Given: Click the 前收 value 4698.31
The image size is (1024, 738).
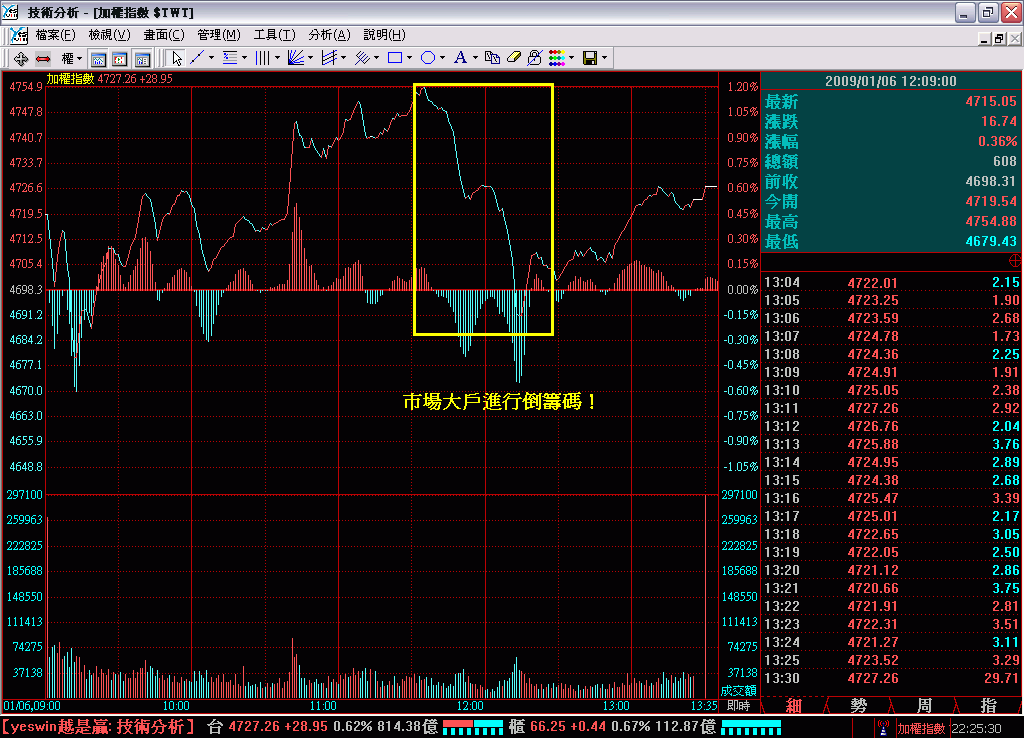Looking at the screenshot, I should click(991, 182).
